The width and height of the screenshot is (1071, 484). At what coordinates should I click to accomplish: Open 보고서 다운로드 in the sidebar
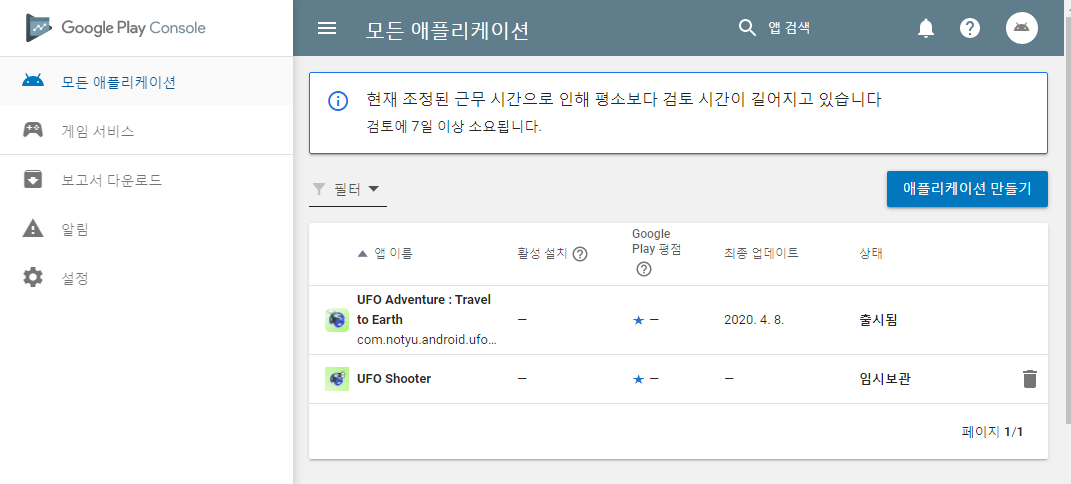146,180
